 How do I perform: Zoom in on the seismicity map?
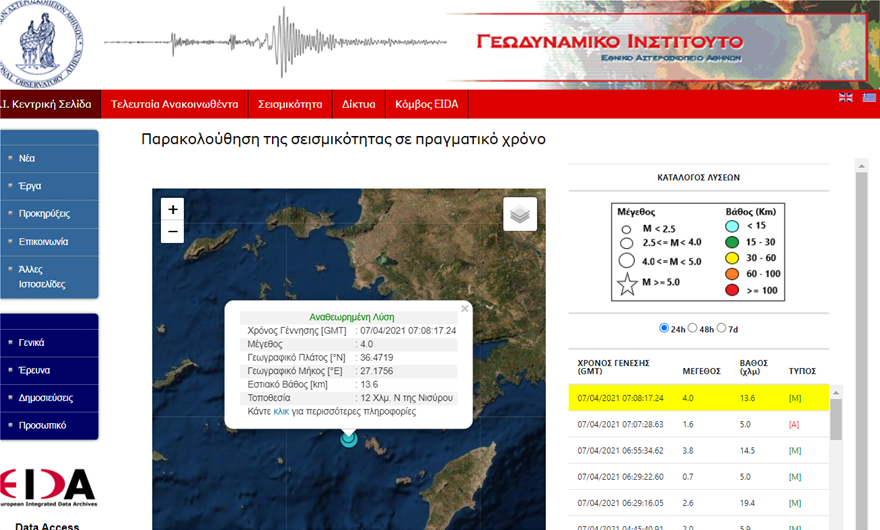(173, 209)
